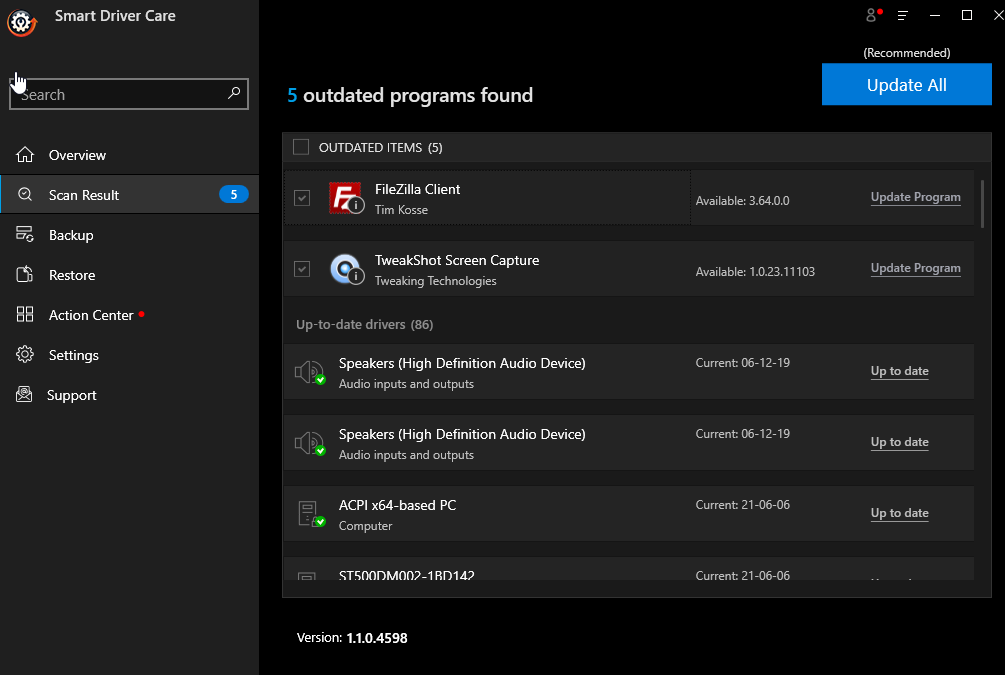Open the hamburger menu icon
The width and height of the screenshot is (1005, 675).
click(x=902, y=15)
